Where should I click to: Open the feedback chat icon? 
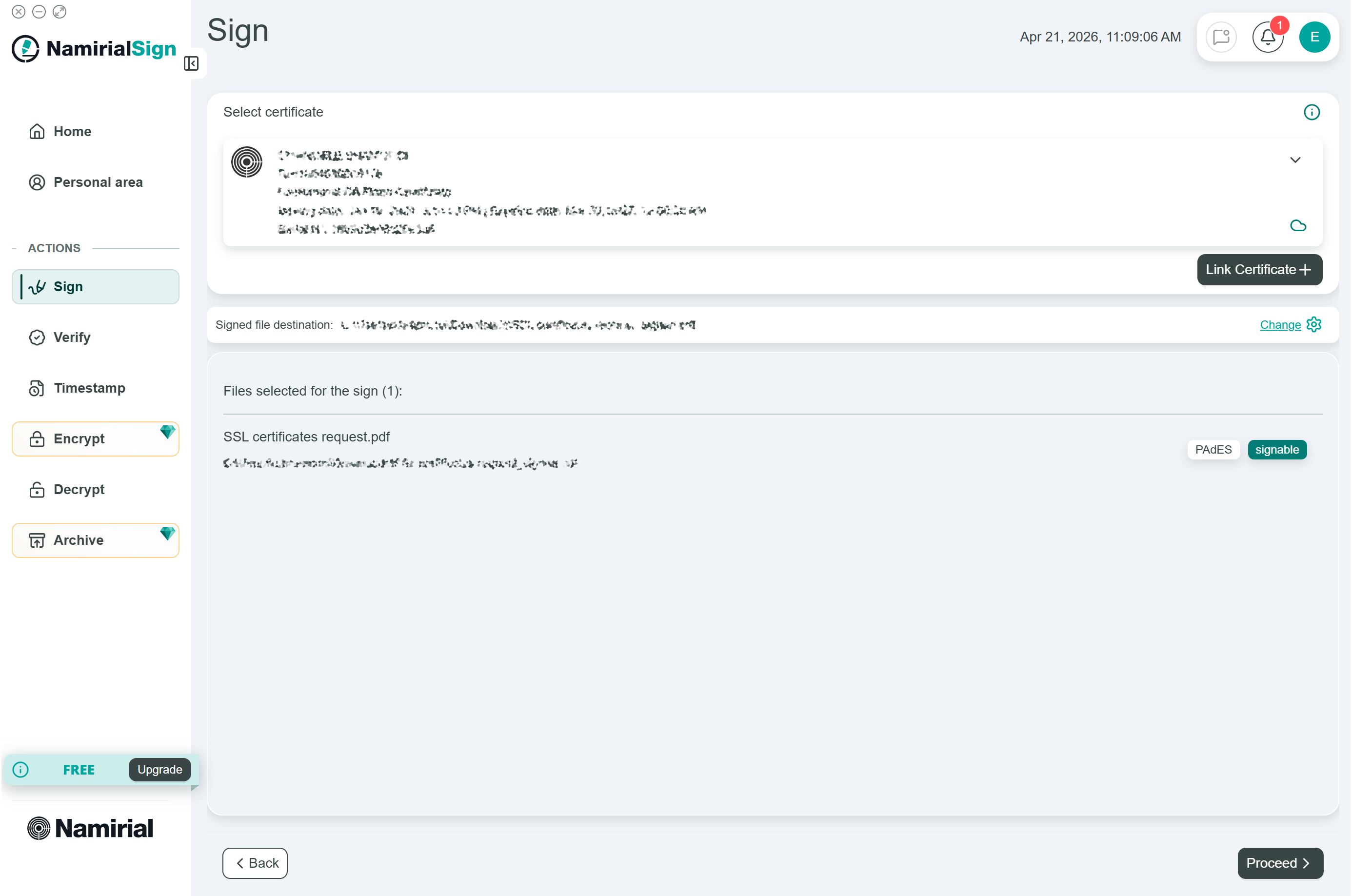coord(1221,37)
